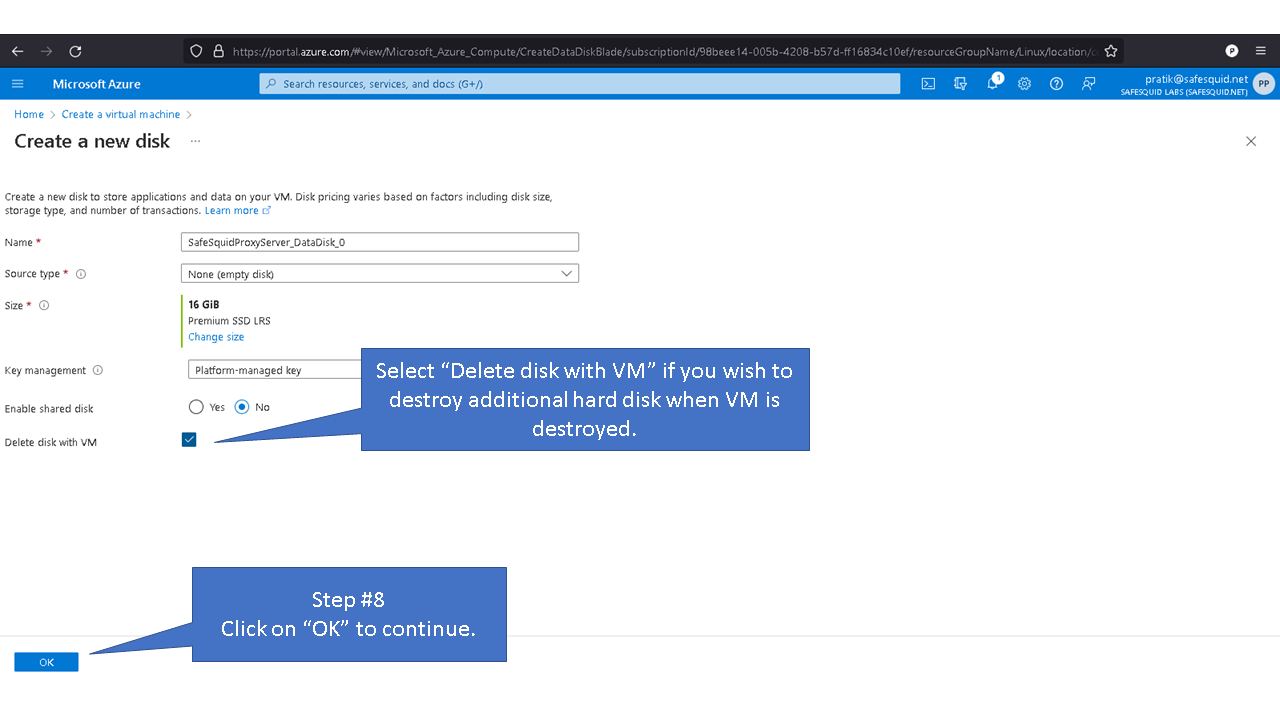Click the PP account avatar
This screenshot has height=720, width=1280.
pyautogui.click(x=1264, y=84)
